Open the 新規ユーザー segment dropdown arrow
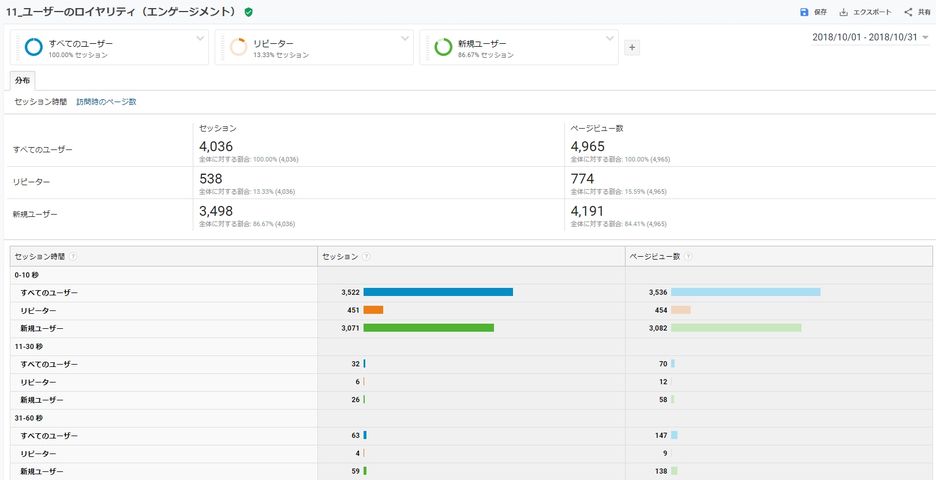The width and height of the screenshot is (936, 480). point(610,38)
